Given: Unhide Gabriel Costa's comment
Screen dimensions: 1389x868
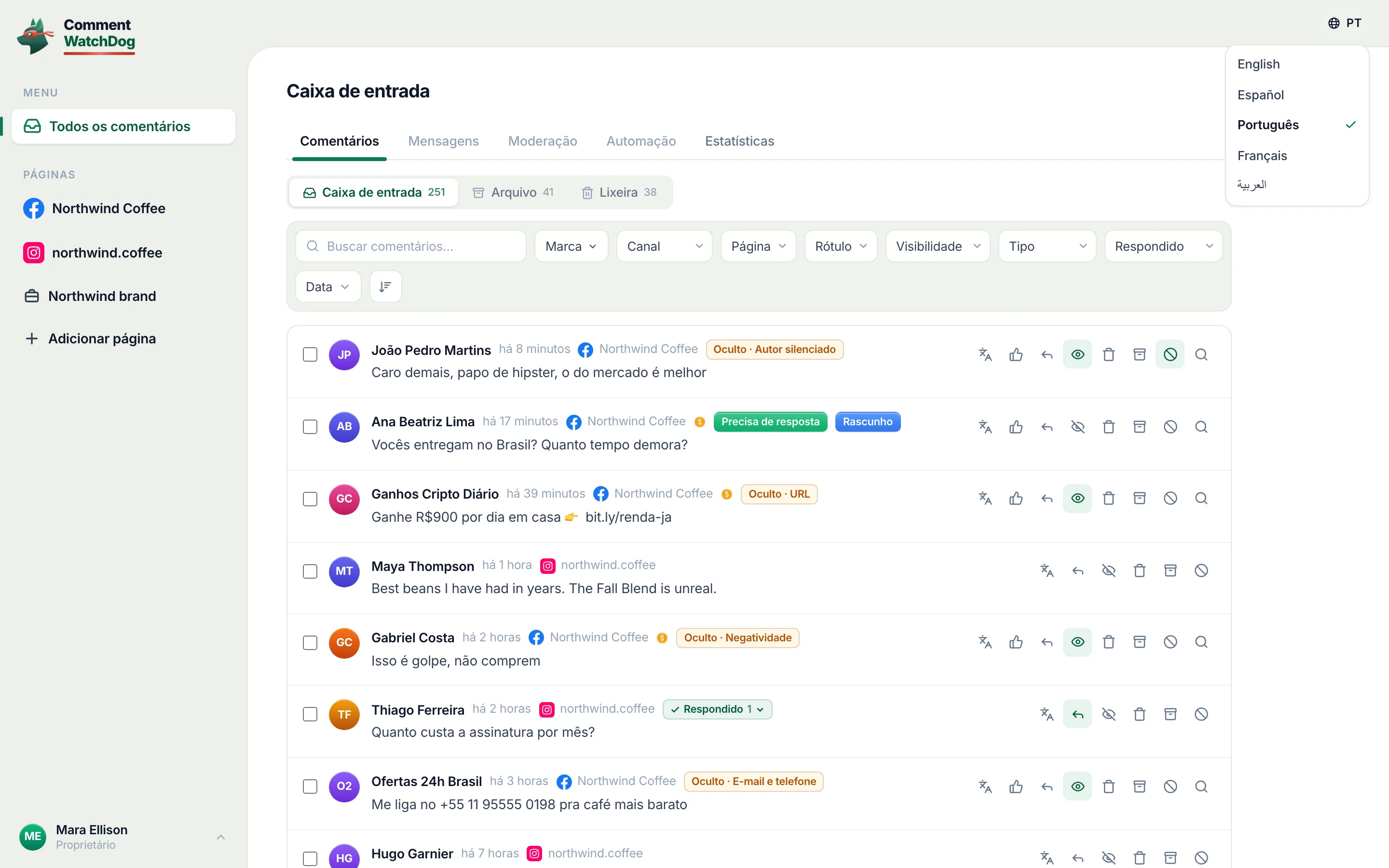Looking at the screenshot, I should [x=1077, y=642].
